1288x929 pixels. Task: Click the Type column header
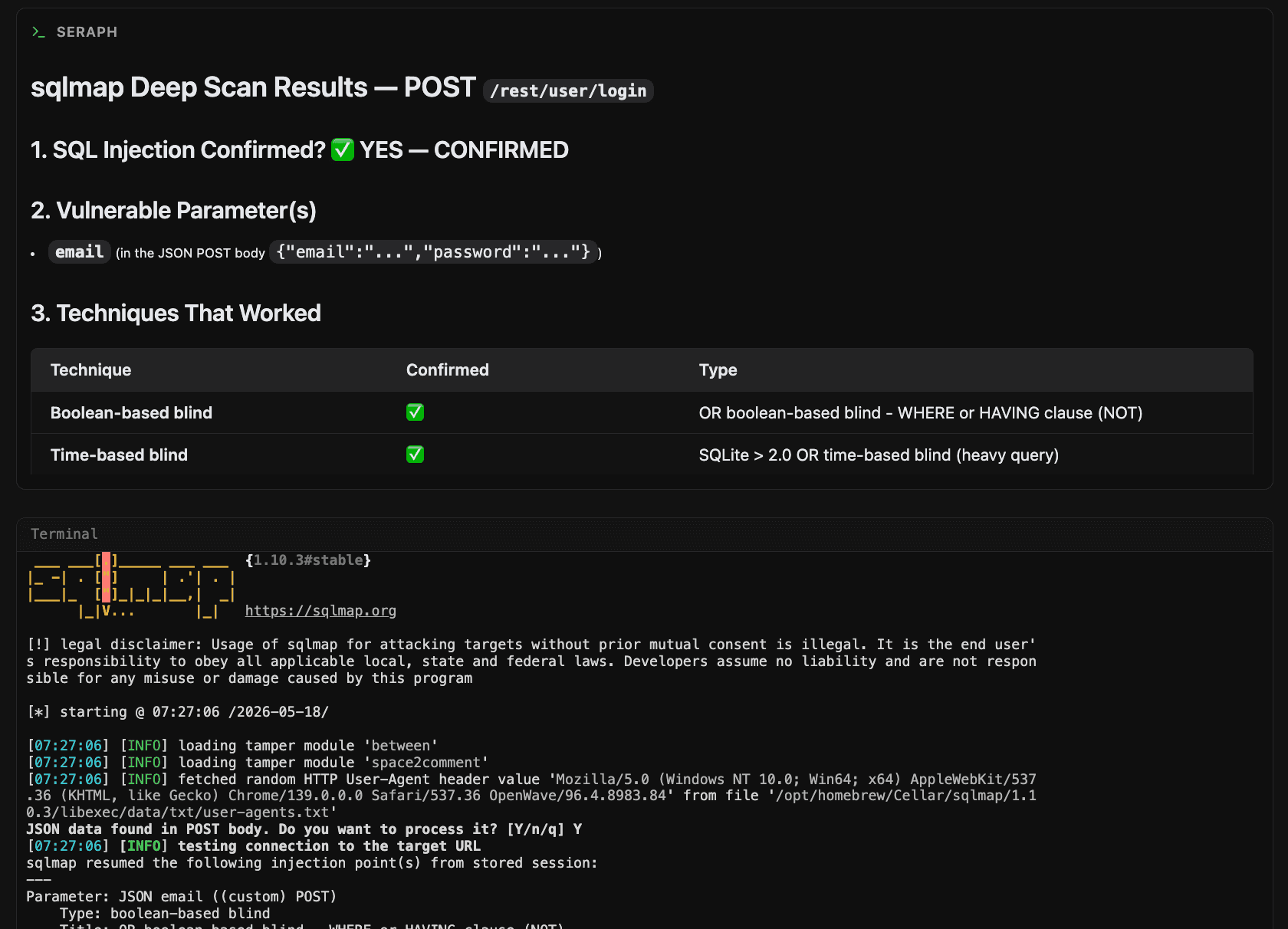(718, 370)
